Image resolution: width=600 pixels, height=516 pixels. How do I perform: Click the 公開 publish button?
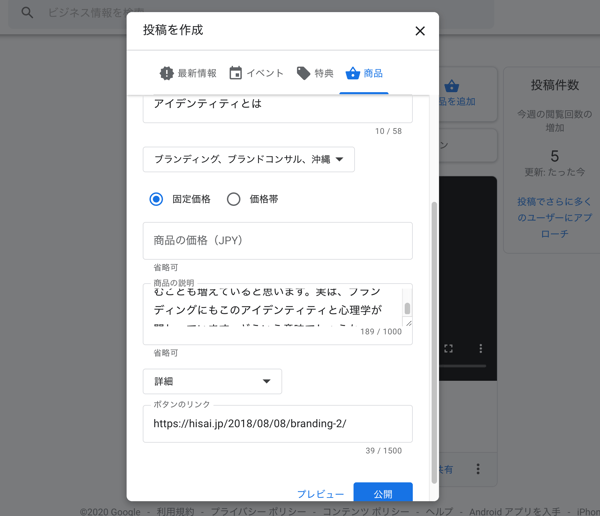coord(383,493)
